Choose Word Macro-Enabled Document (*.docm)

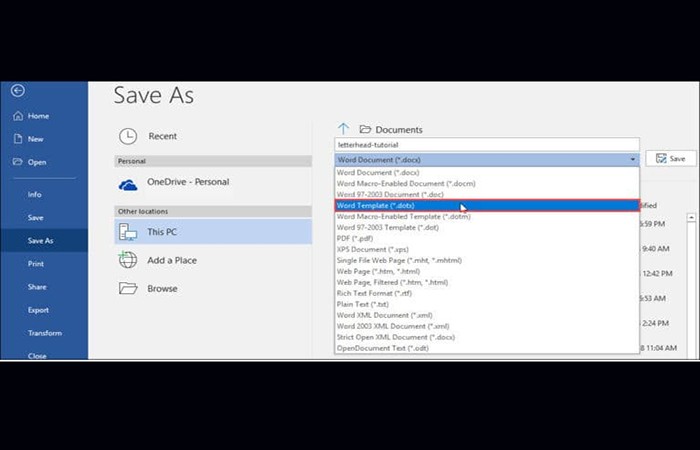coord(487,183)
